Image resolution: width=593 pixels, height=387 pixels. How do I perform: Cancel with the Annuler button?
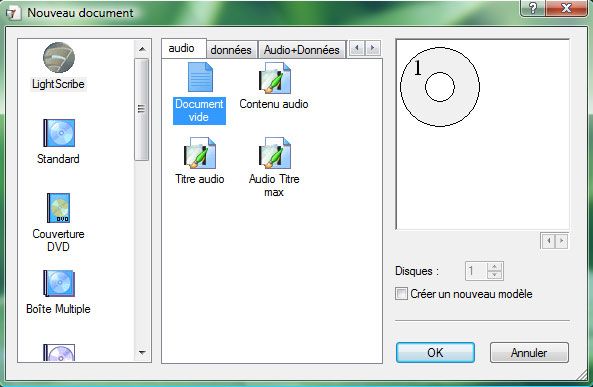[x=529, y=353]
